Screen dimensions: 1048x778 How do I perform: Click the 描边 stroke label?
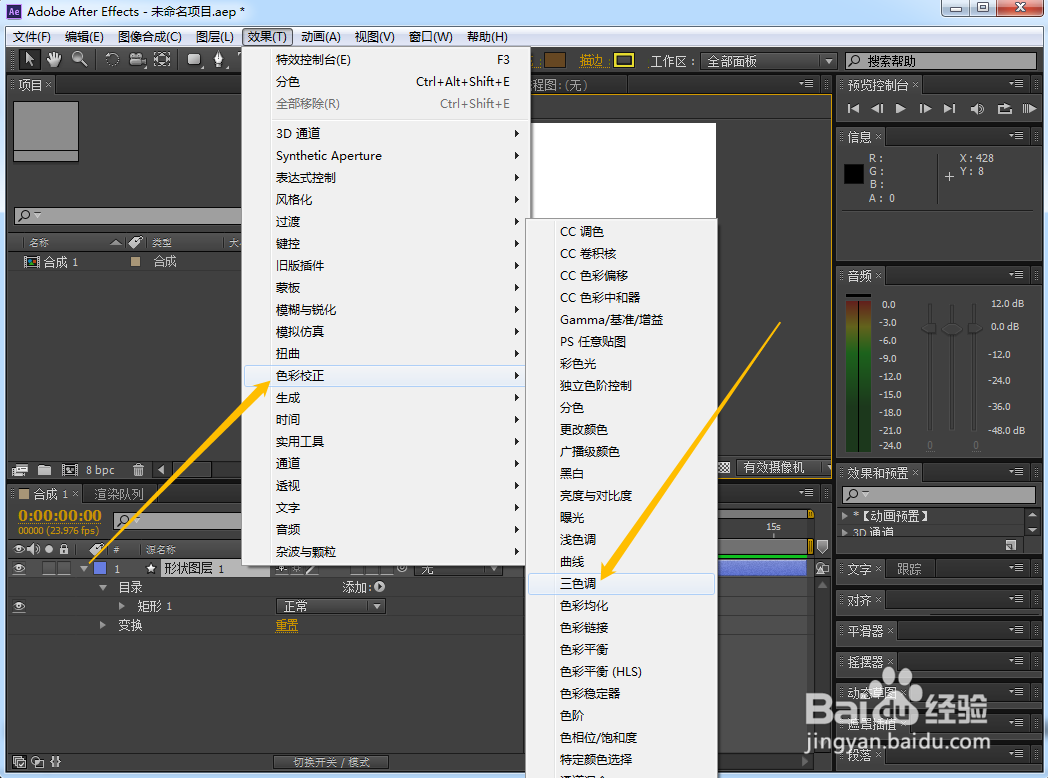coord(592,61)
